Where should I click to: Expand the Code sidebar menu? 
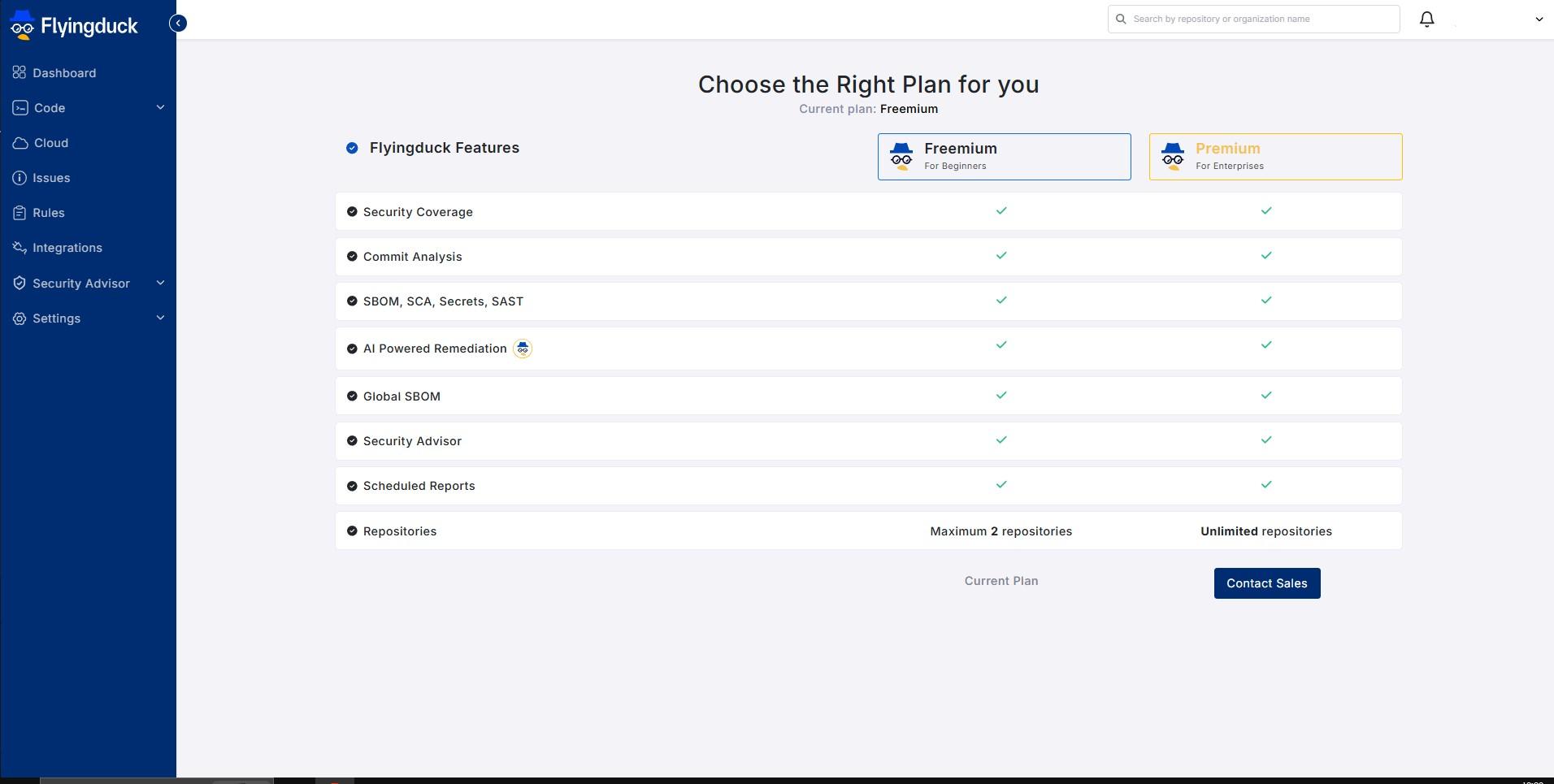[160, 106]
